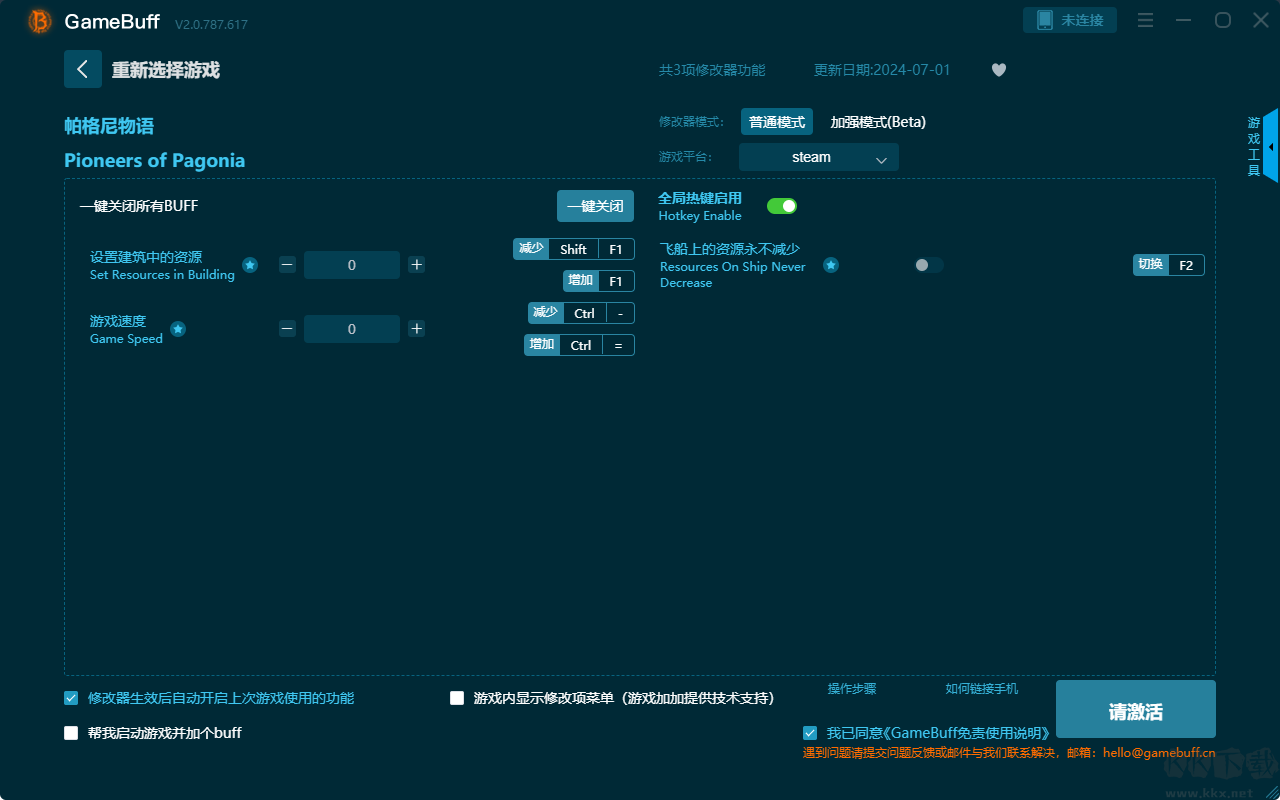The image size is (1280, 800).
Task: Toggle the Hotkey Enable switch
Action: tap(782, 206)
